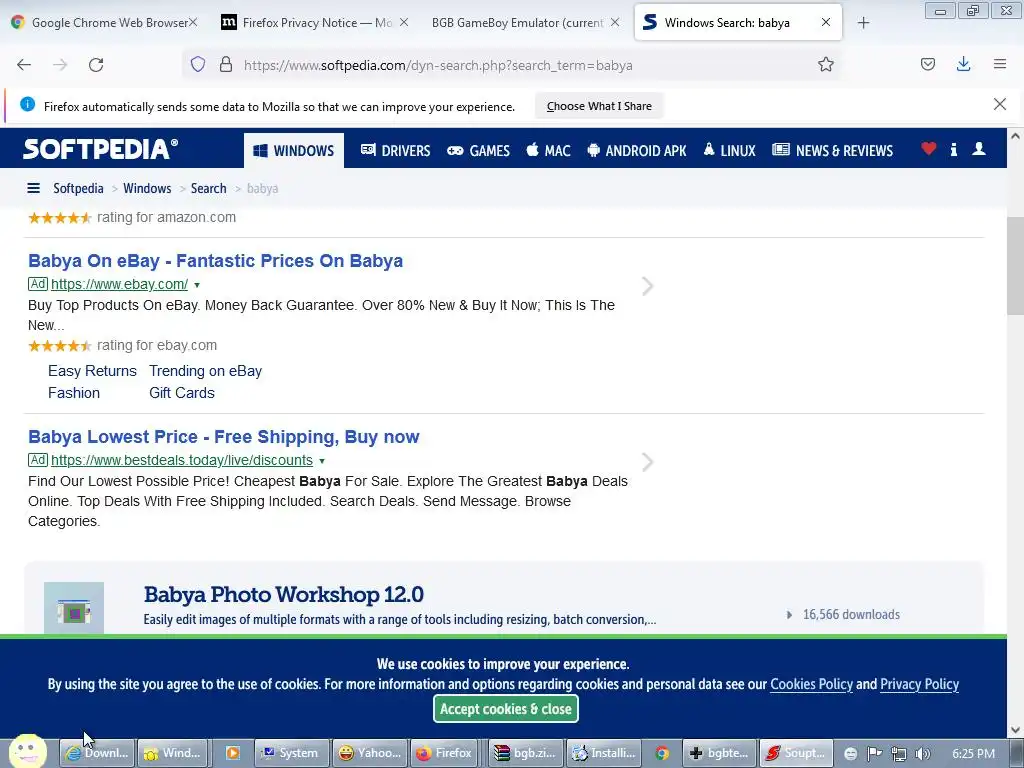This screenshot has height=768, width=1024.
Task: Expand the bestdeals.today ad URL dropdown arrow
Action: [x=321, y=461]
